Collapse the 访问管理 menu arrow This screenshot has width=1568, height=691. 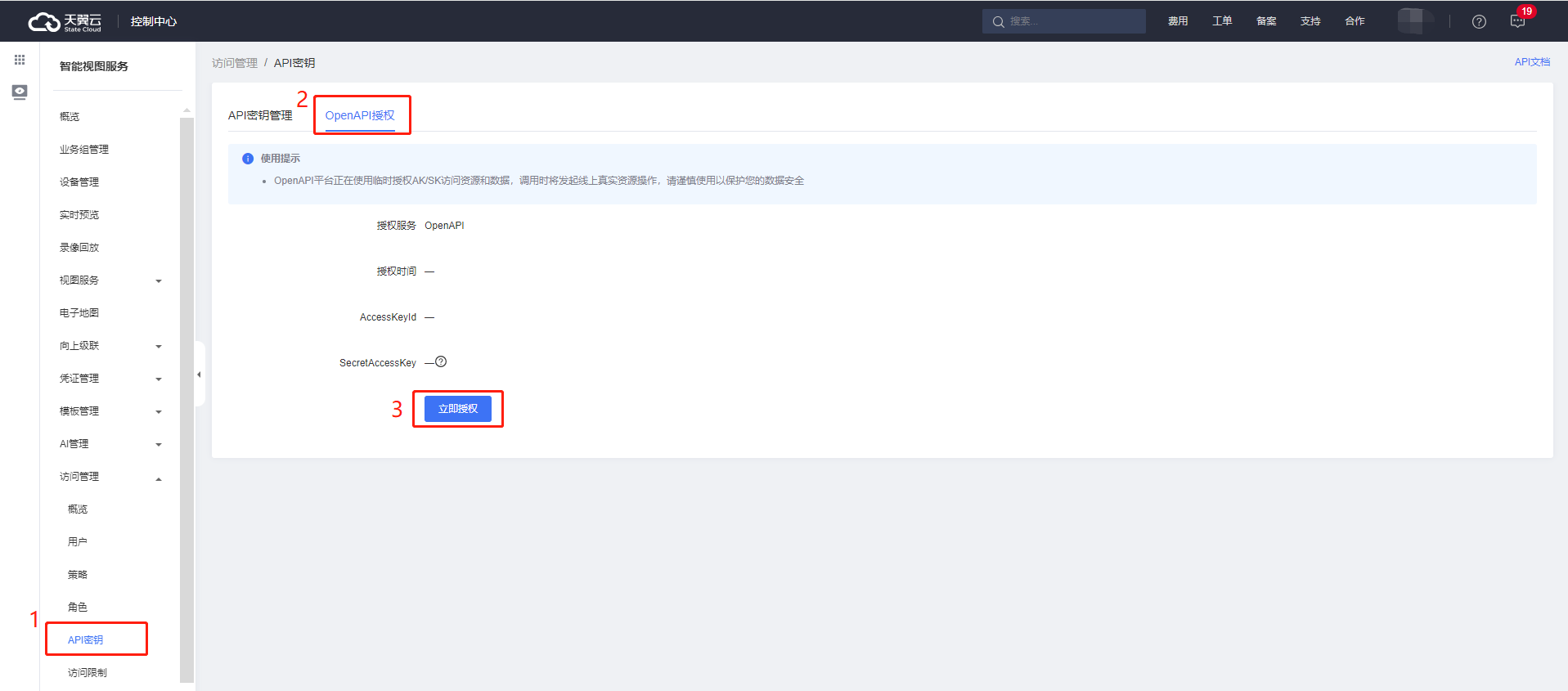tap(159, 478)
